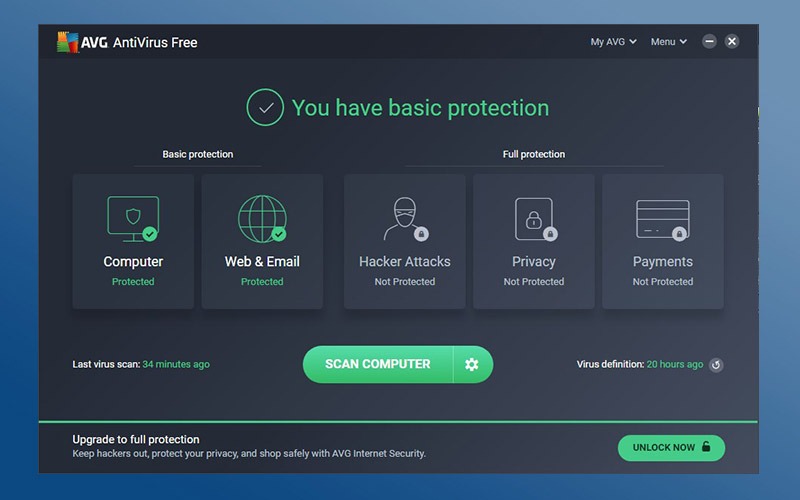
Task: Select the Privacy padlock document icon
Action: 535,219
